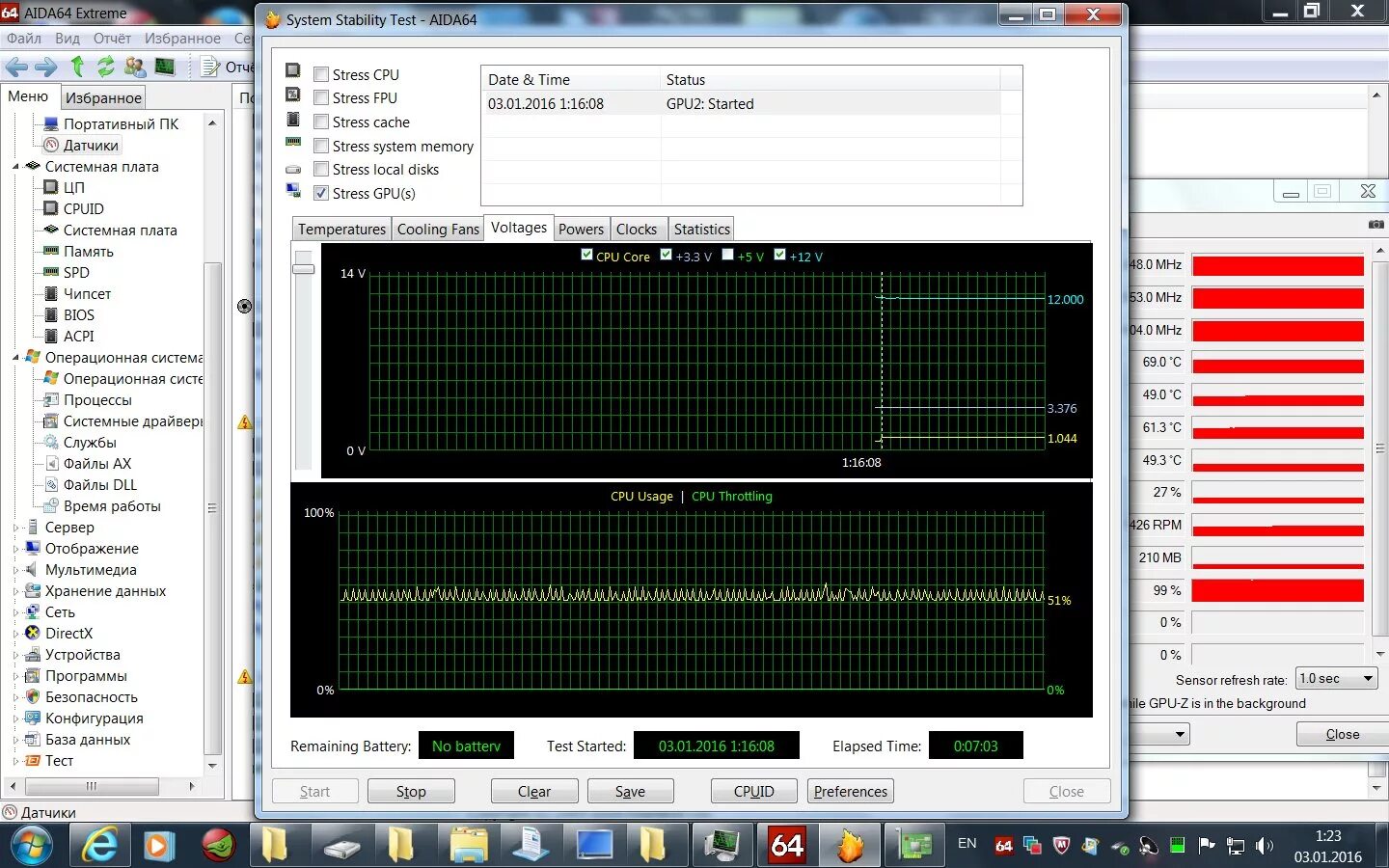Click Close button in GPU-Z window
Viewport: 1389px width, 868px height.
coord(1342,734)
